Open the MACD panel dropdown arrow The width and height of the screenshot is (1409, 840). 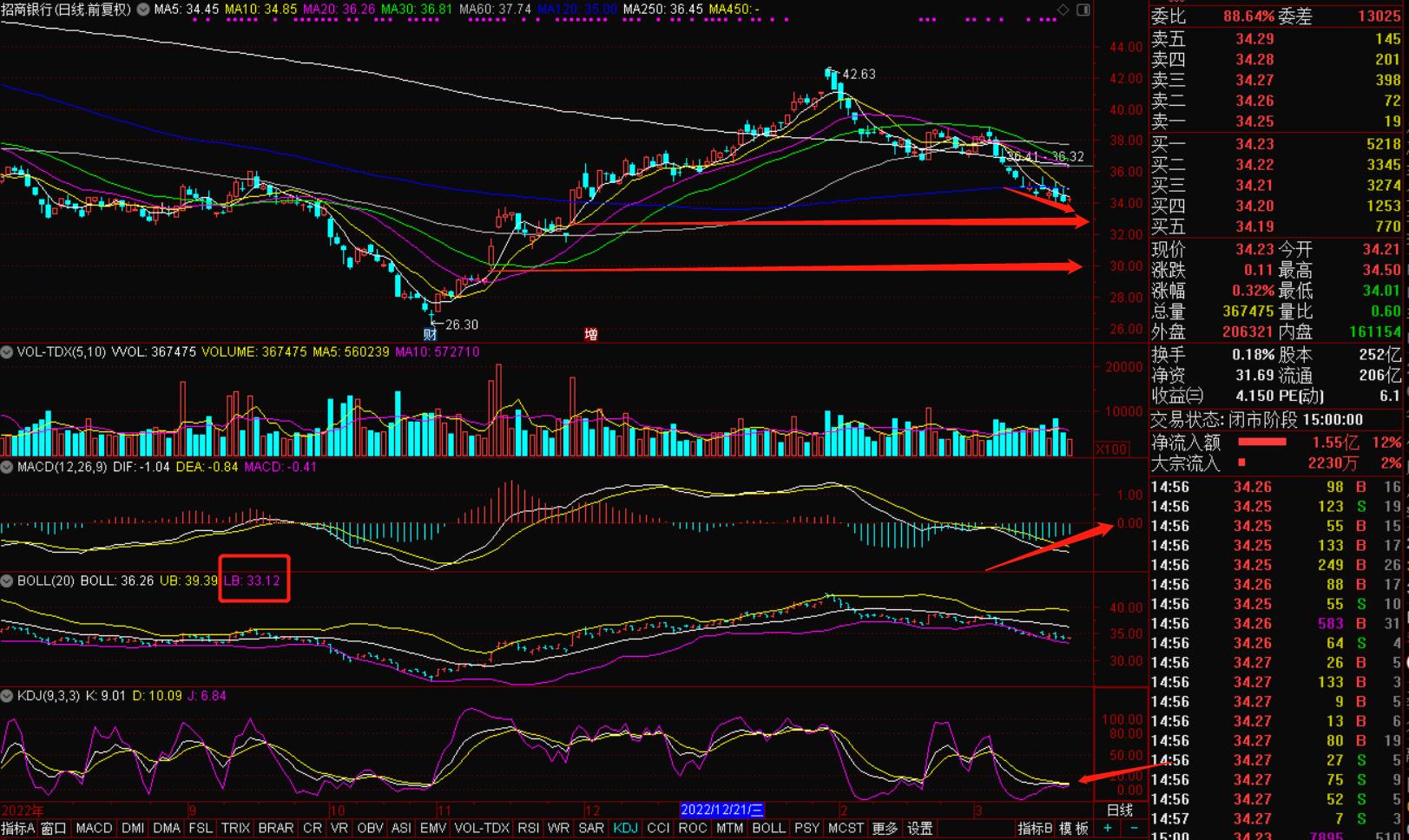[7, 467]
